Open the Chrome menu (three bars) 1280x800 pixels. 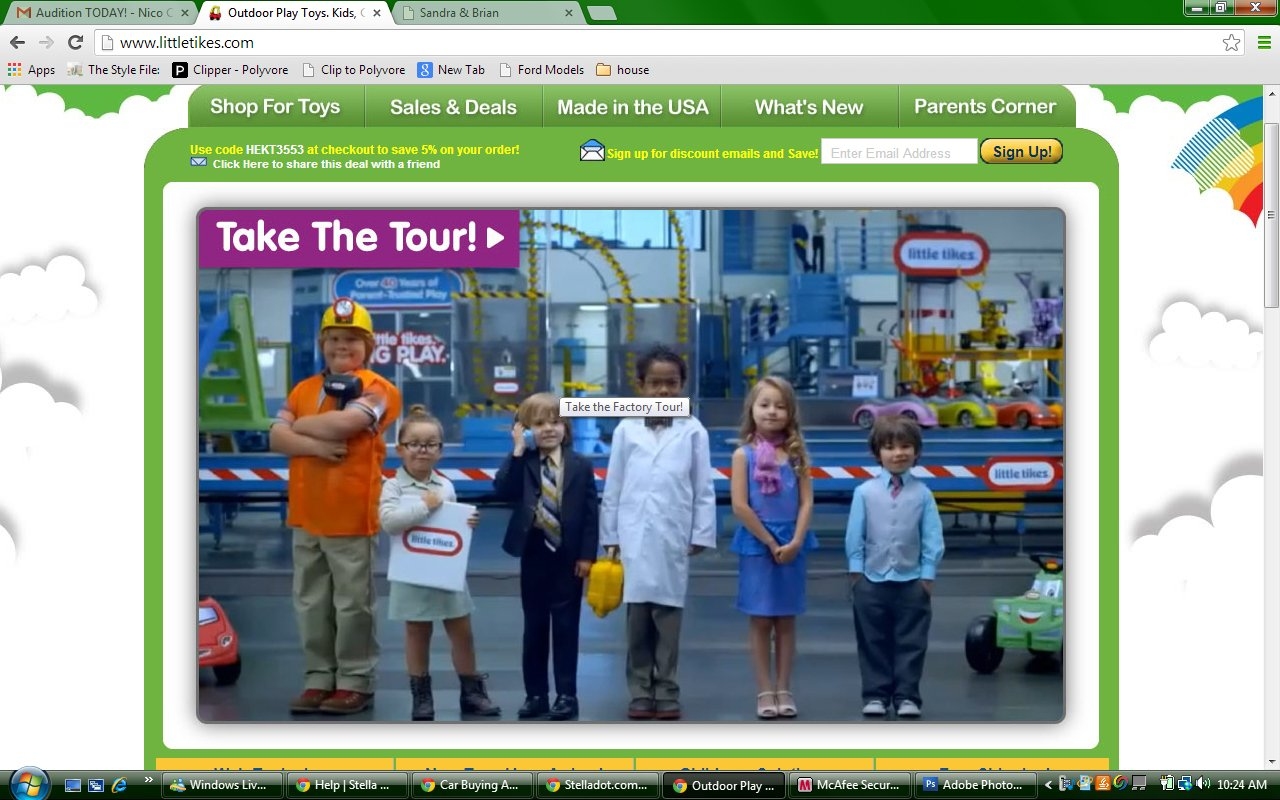1264,42
